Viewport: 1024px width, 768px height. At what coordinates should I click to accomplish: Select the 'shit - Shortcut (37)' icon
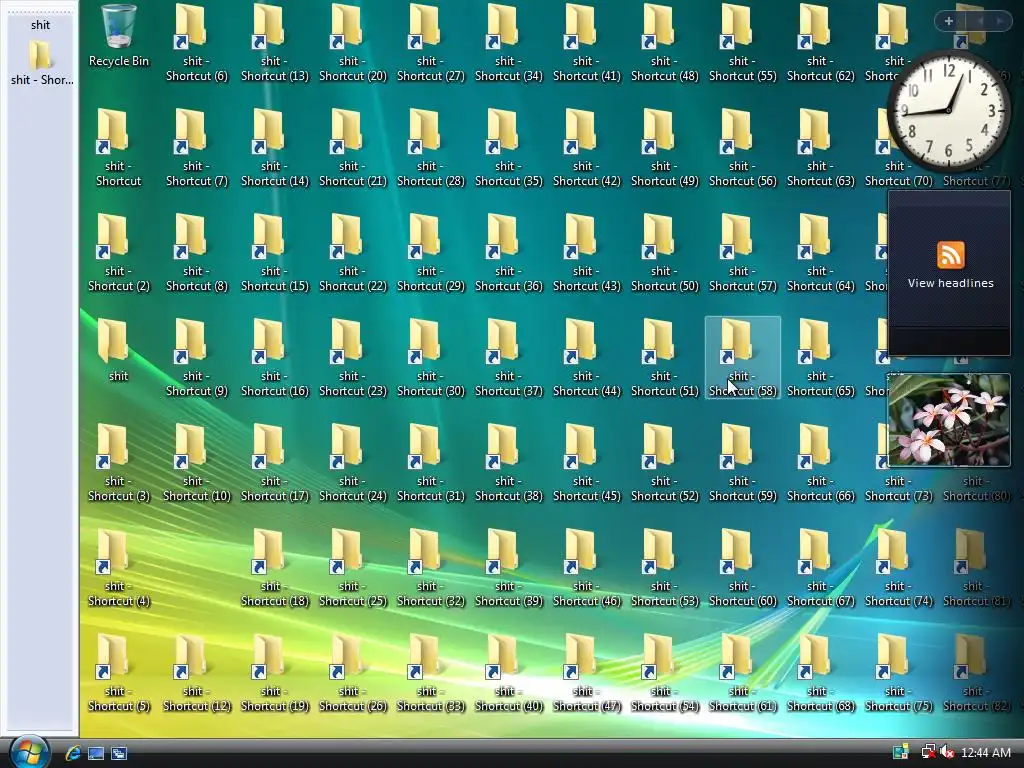tap(509, 358)
